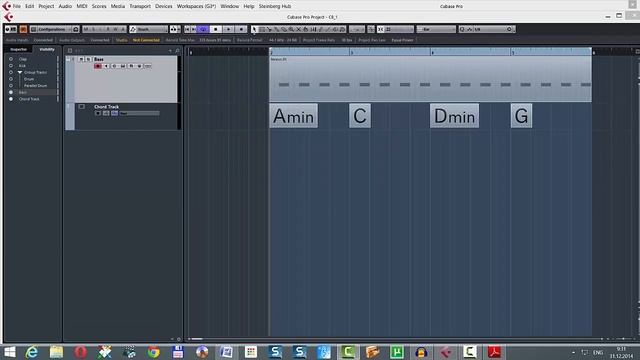Open the Edit menu

[x=29, y=6]
